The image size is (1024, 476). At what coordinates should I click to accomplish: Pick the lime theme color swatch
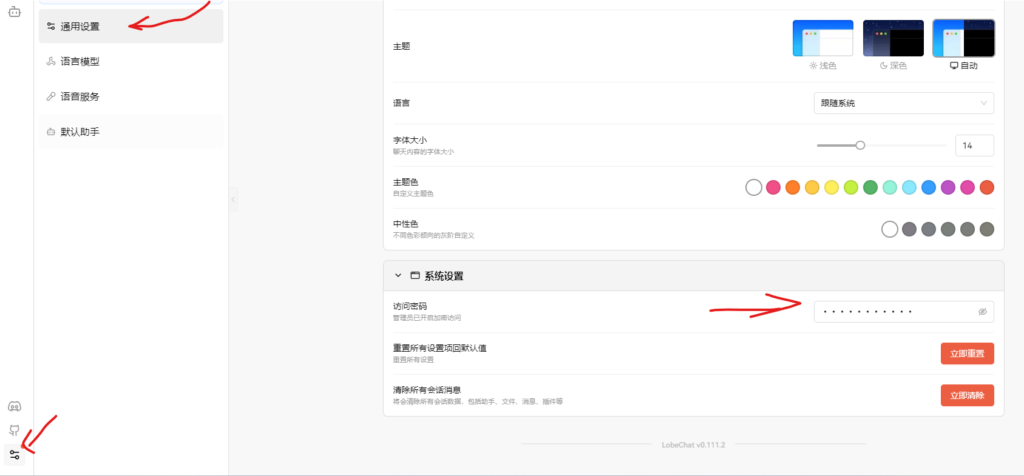pyautogui.click(x=850, y=187)
